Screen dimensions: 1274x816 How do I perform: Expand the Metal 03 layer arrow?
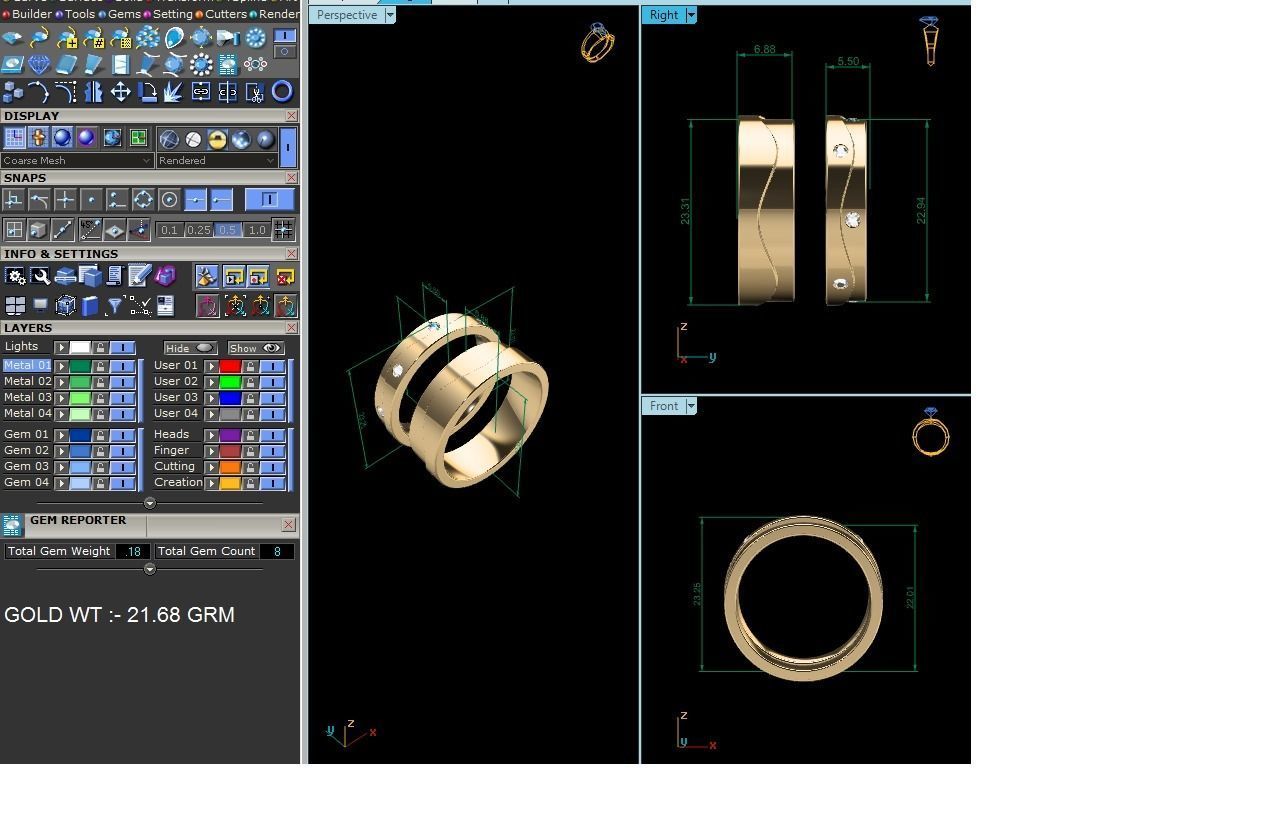point(62,398)
